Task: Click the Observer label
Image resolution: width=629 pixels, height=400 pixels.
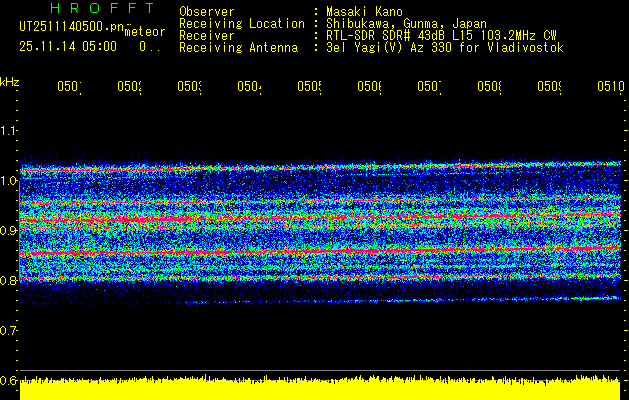Action: click(x=207, y=11)
